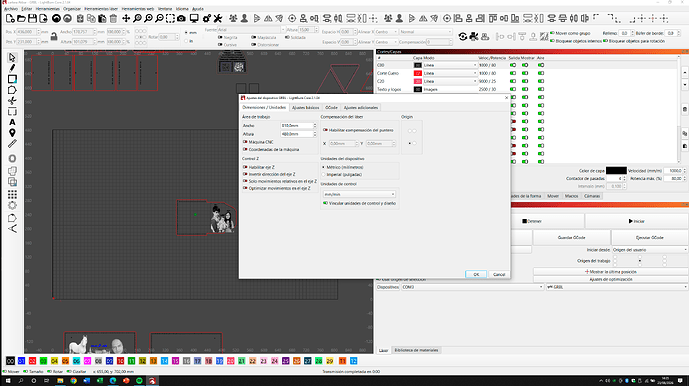689x386 pixels.
Task: Open Chrome from the Windows taskbar
Action: 73,381
